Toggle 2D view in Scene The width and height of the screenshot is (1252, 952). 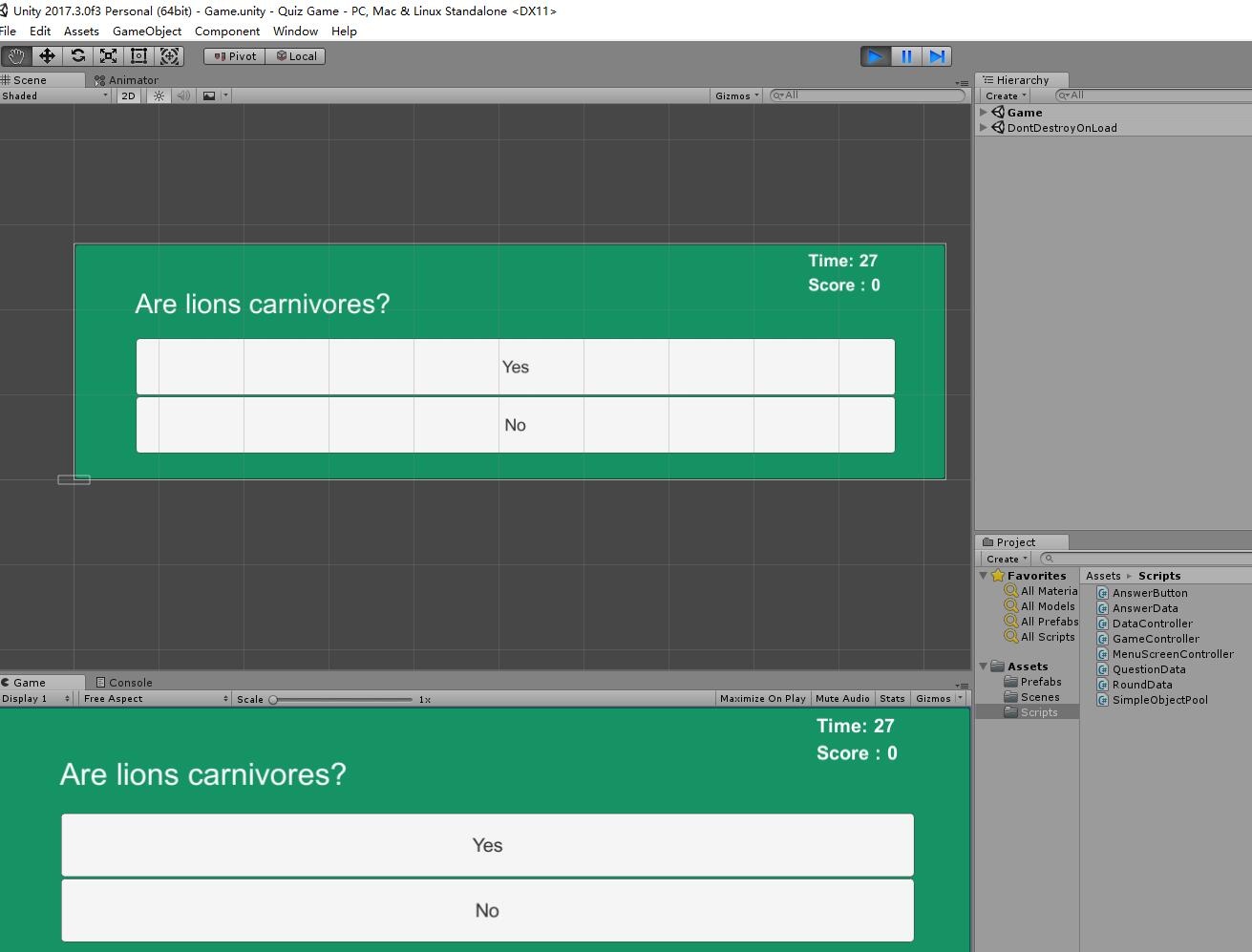(x=128, y=95)
